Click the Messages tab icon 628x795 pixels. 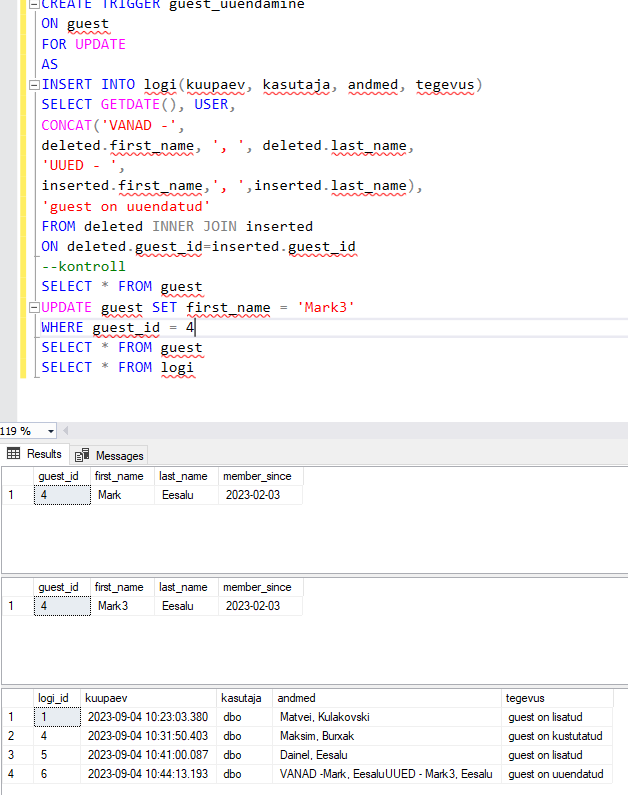coord(82,455)
